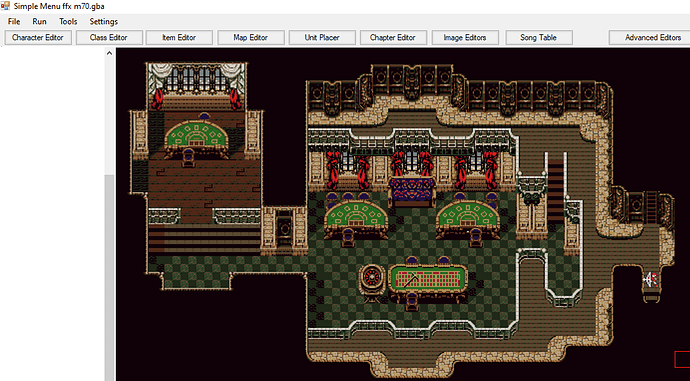690x381 pixels.
Task: Open the Image Editors
Action: (465, 38)
